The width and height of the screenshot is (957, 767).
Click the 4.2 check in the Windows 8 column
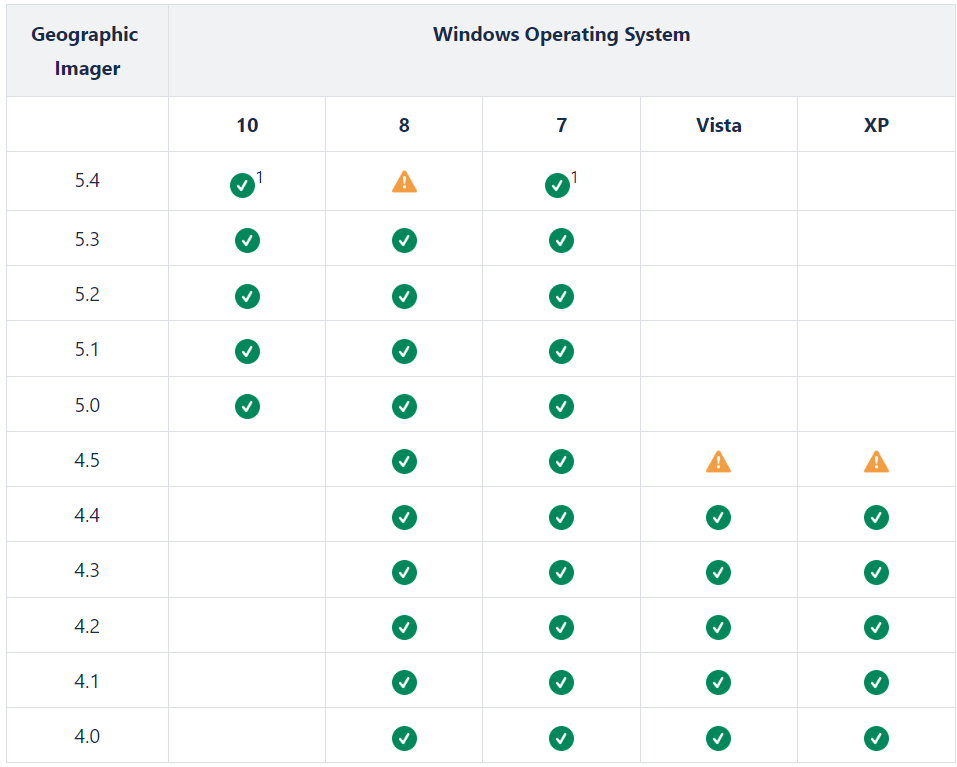coord(404,627)
